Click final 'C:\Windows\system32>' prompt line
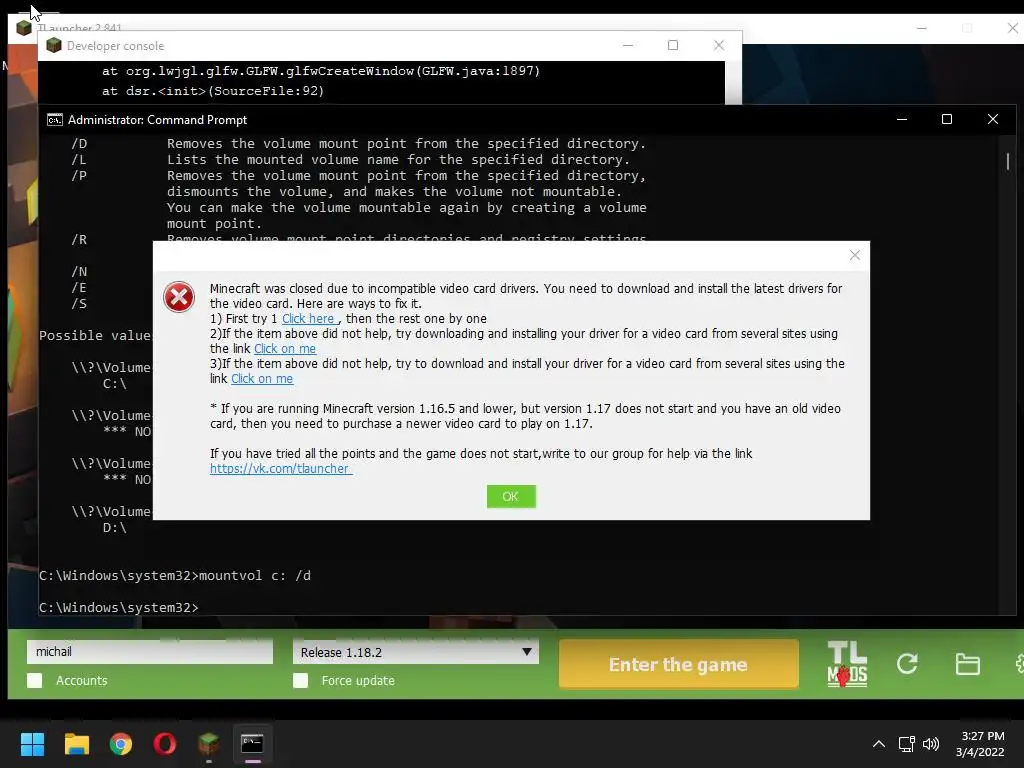The height and width of the screenshot is (768, 1024). (119, 607)
